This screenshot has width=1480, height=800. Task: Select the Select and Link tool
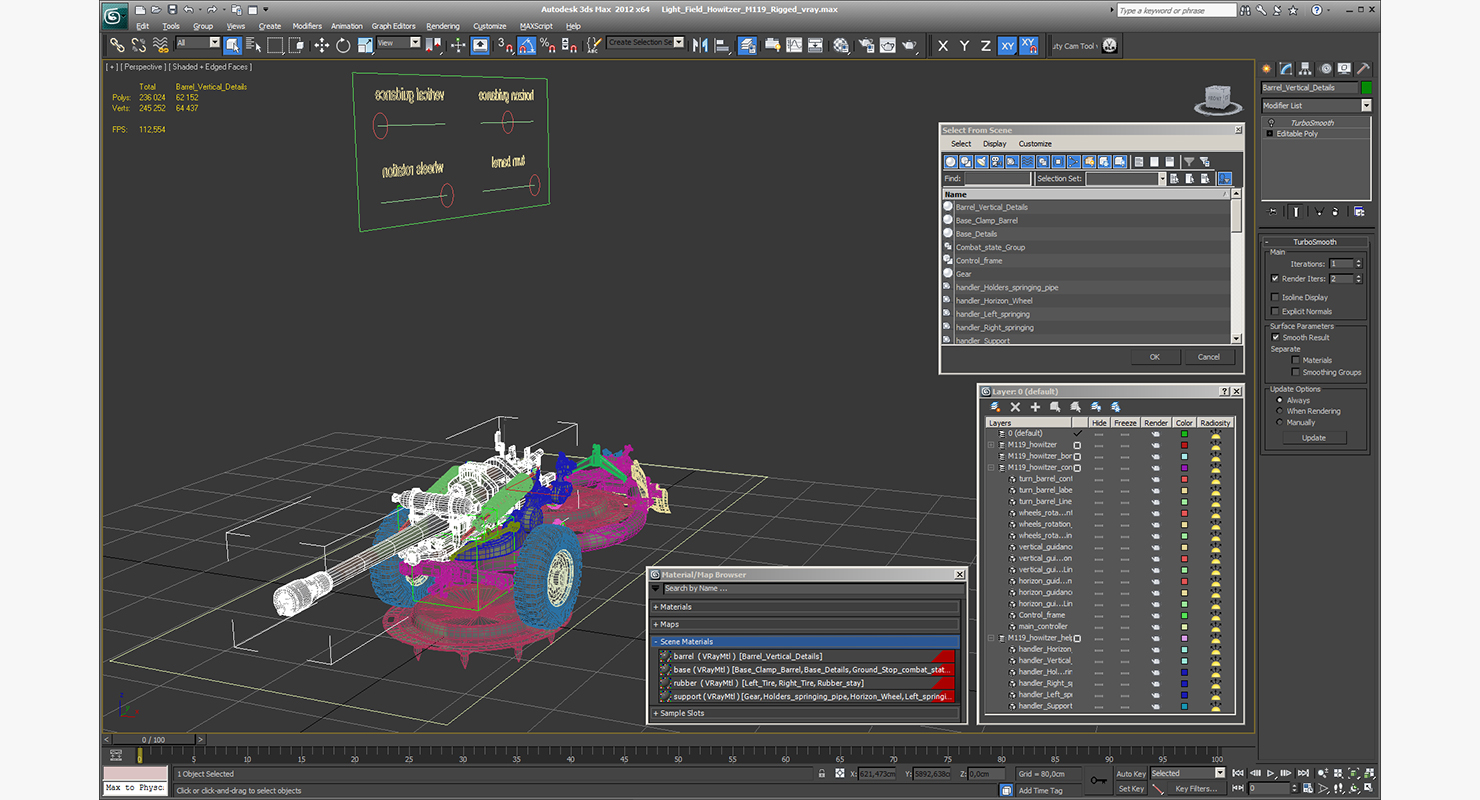click(x=118, y=45)
